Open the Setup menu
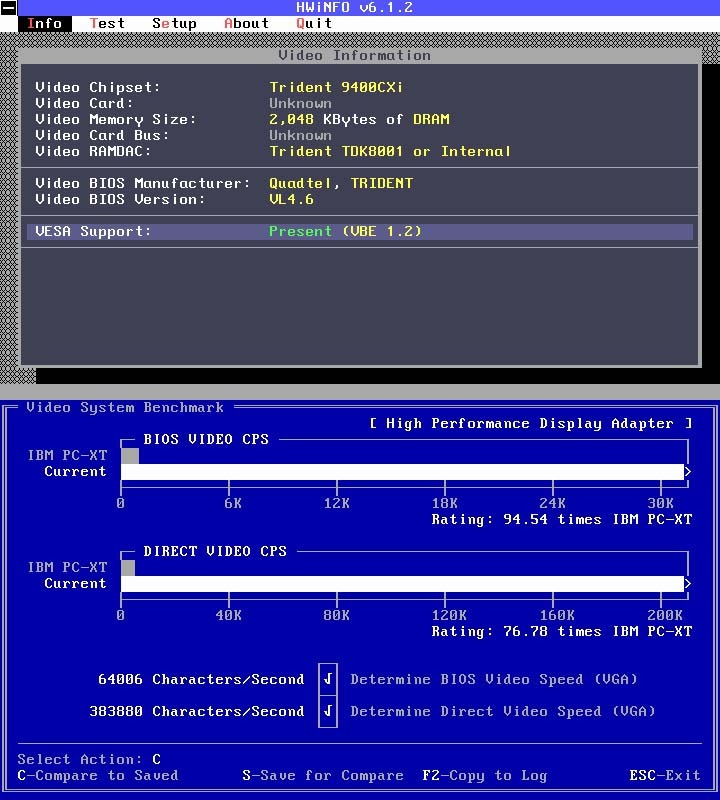The height and width of the screenshot is (800, 720). [x=174, y=23]
